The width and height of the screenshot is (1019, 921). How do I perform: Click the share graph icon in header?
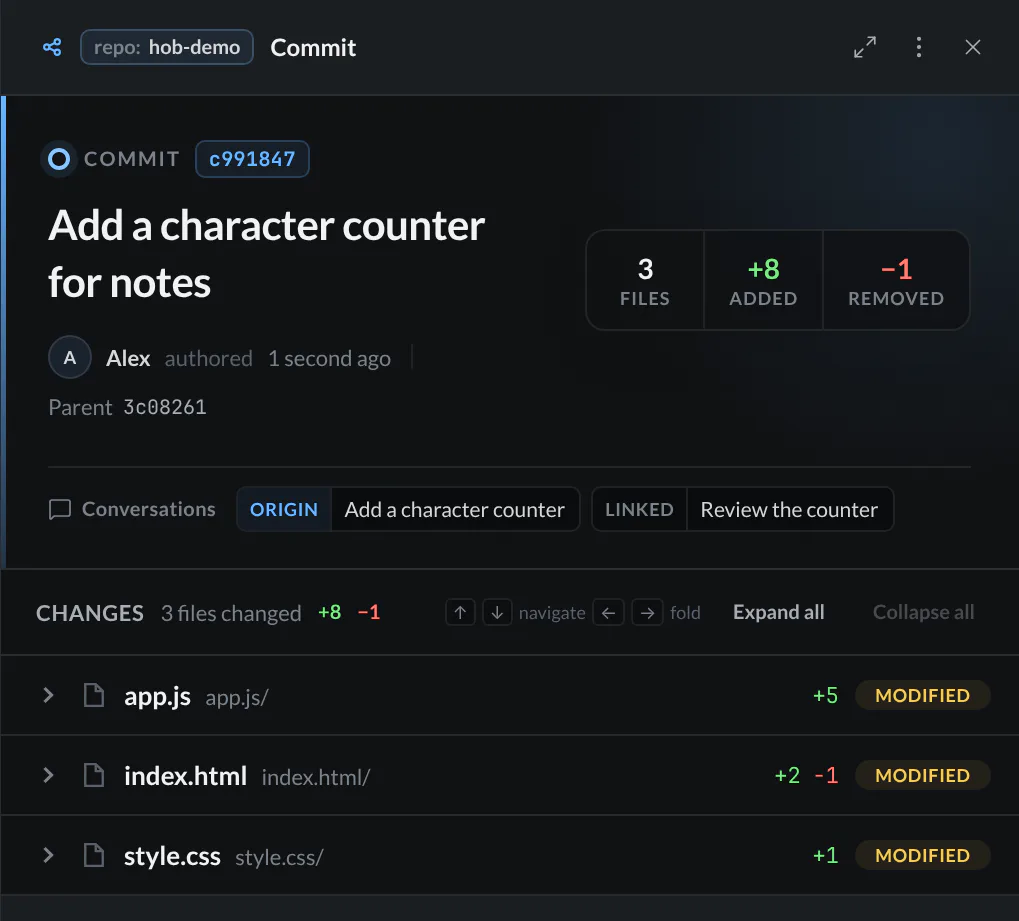(52, 47)
